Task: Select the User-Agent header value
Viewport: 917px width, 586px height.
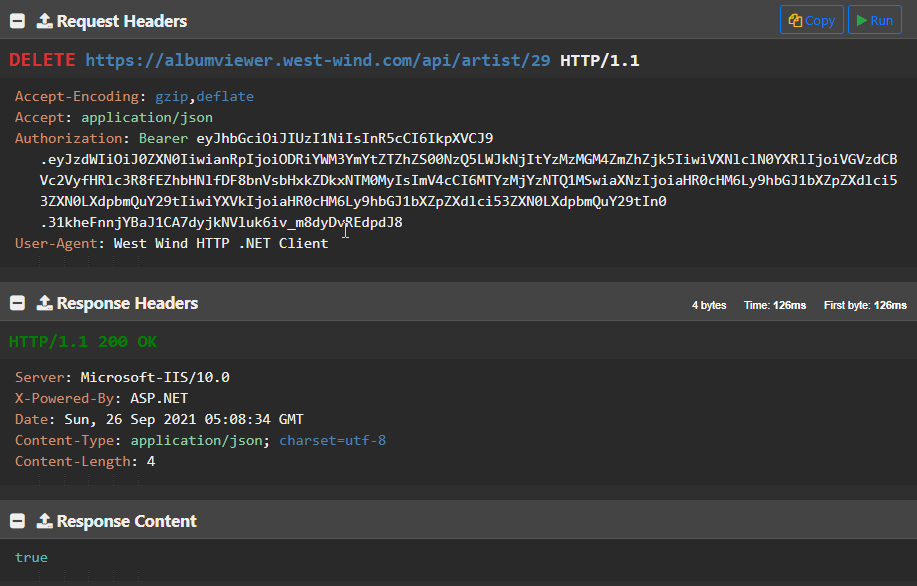Action: (220, 243)
